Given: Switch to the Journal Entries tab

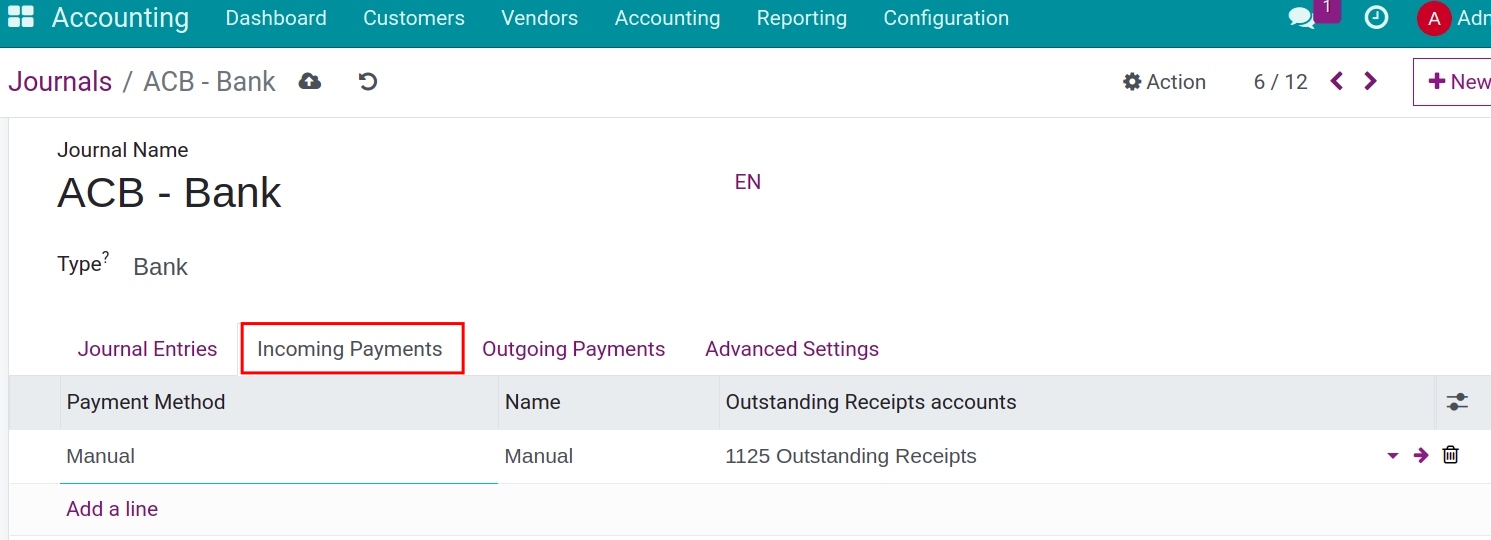Looking at the screenshot, I should [x=147, y=349].
